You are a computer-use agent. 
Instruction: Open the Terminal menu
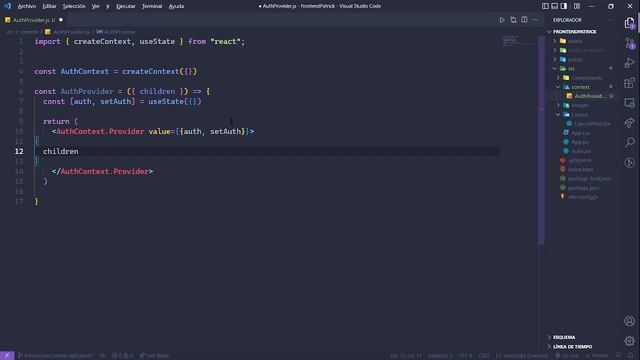(152, 6)
